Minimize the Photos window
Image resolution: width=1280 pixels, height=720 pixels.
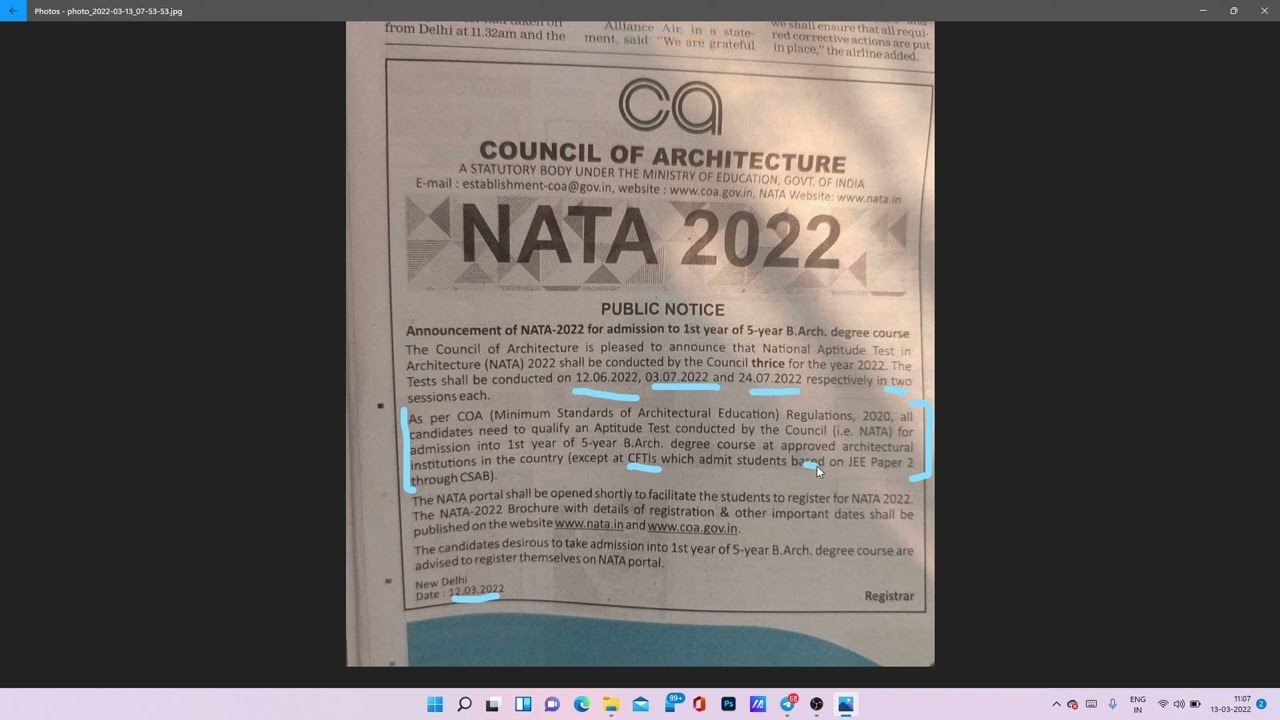tap(1203, 11)
